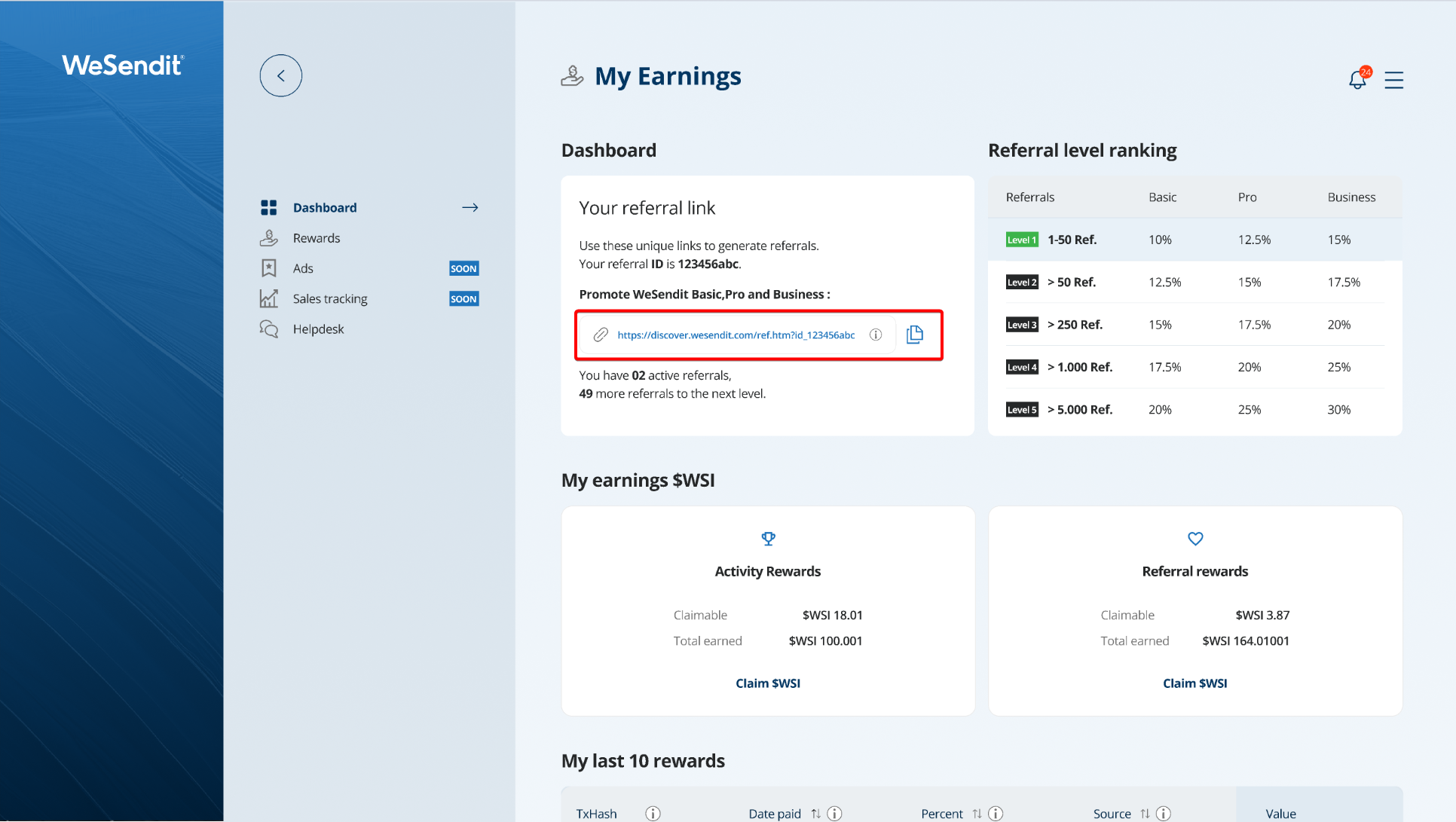Click the WeSendit logo
The height and width of the screenshot is (822, 1456).
[123, 65]
